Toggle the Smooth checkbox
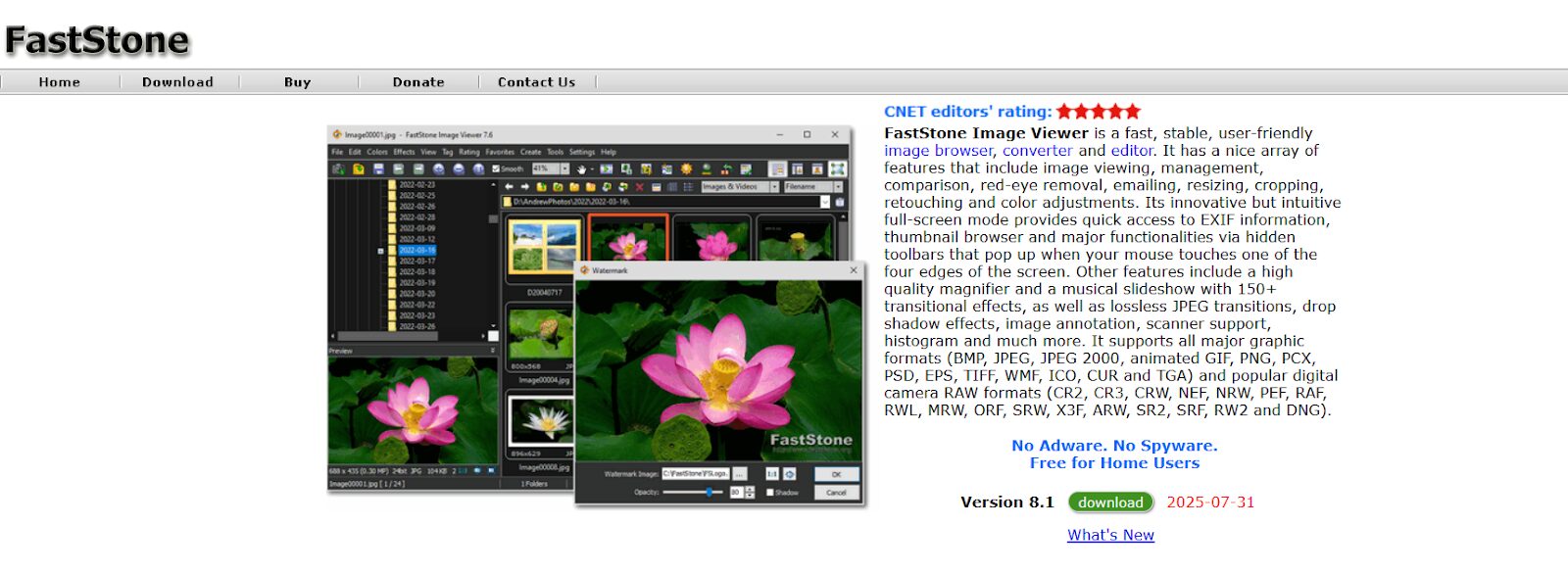This screenshot has height=574, width=1568. (x=497, y=169)
